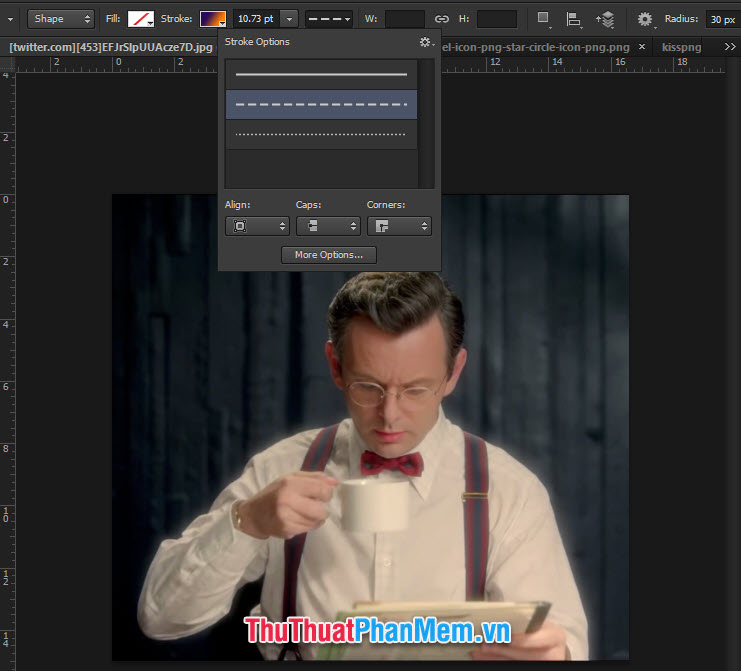The width and height of the screenshot is (741, 671).
Task: Select the dotted line stroke preset
Action: point(321,135)
